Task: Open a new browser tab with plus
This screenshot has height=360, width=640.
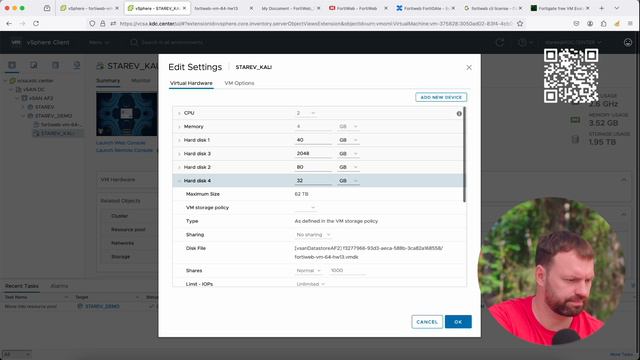Action: [x=601, y=8]
